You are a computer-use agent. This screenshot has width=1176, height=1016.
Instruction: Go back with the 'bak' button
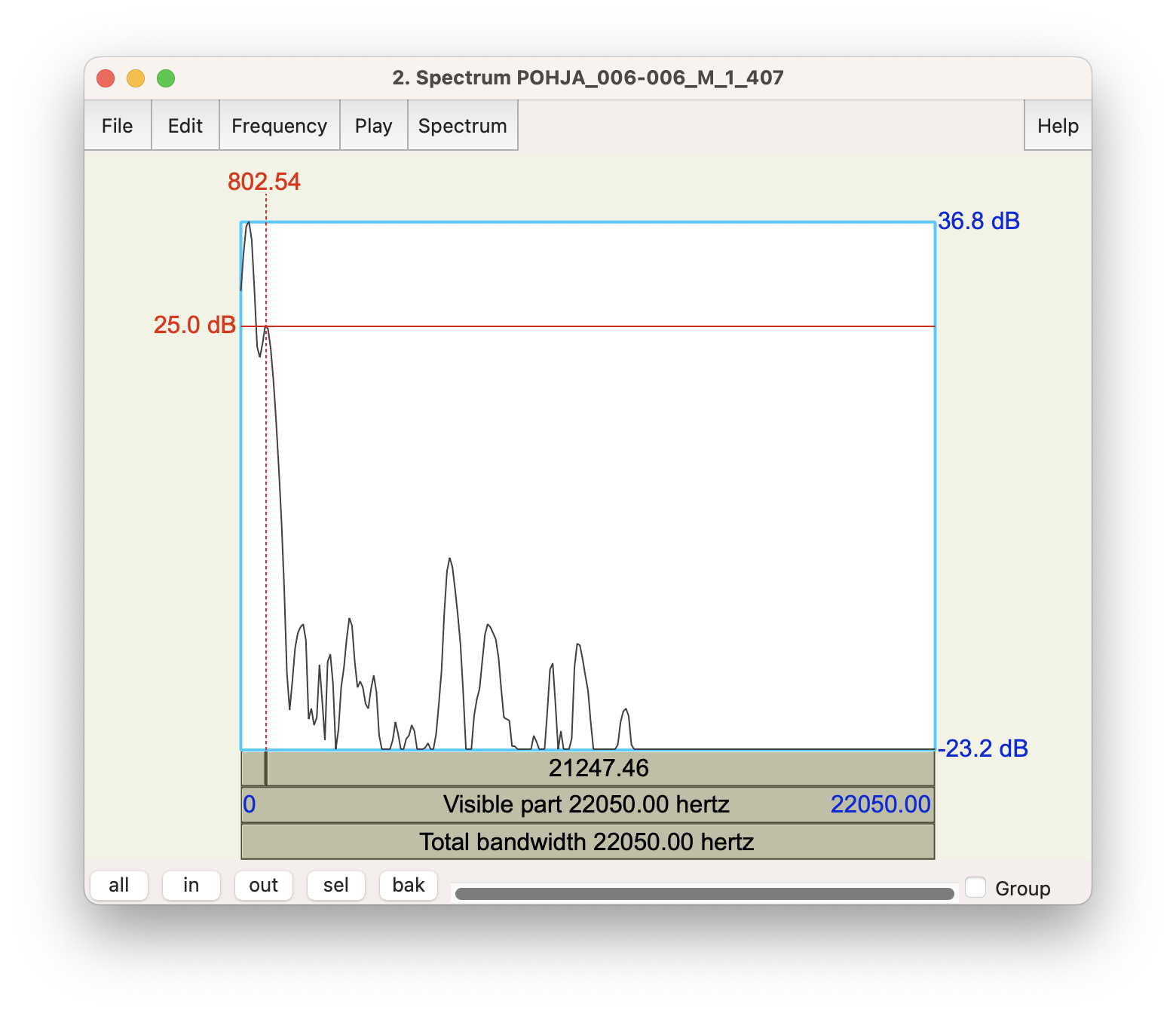click(x=409, y=885)
